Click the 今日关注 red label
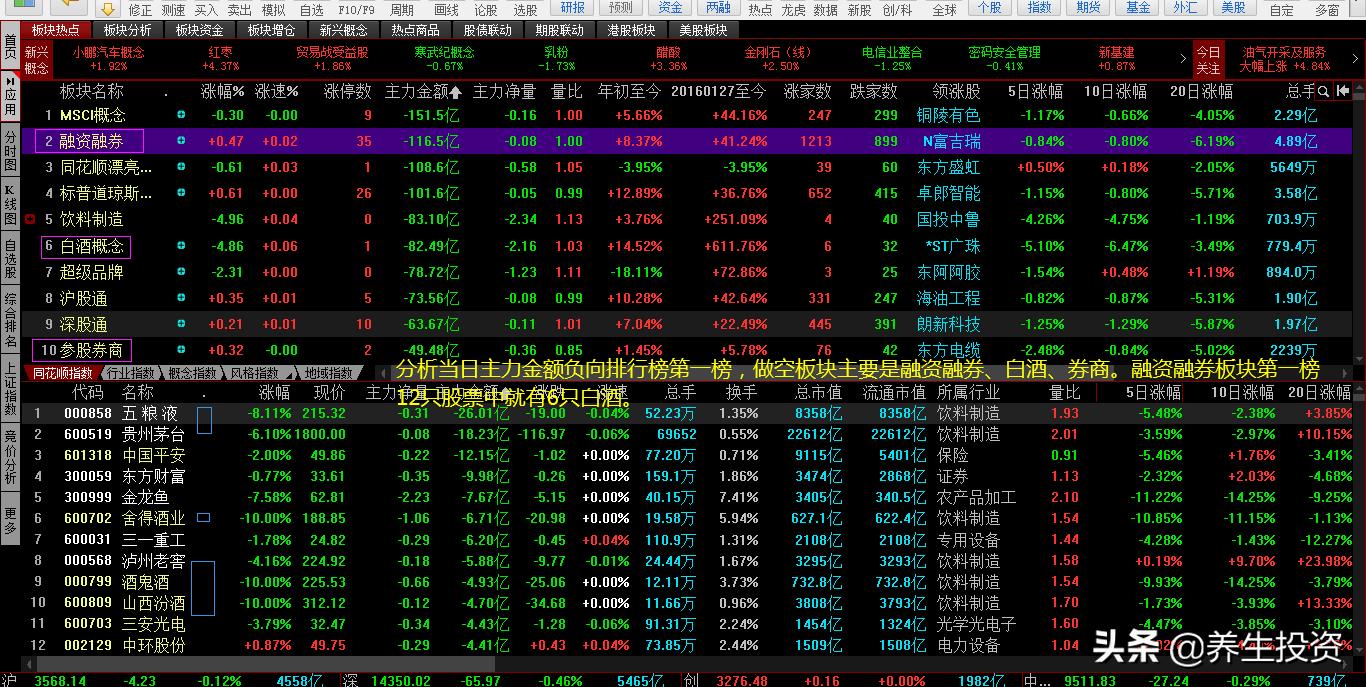1366x687 pixels. tap(1208, 60)
